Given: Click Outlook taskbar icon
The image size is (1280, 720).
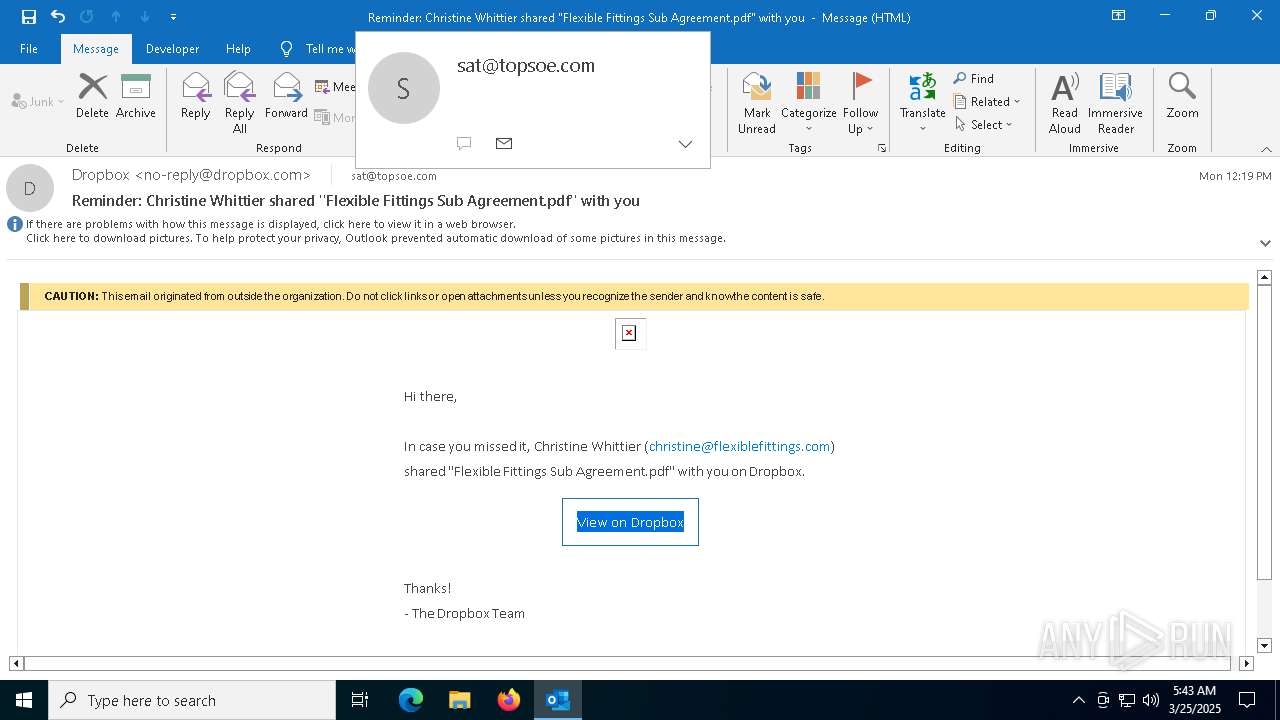Looking at the screenshot, I should pyautogui.click(x=558, y=700).
